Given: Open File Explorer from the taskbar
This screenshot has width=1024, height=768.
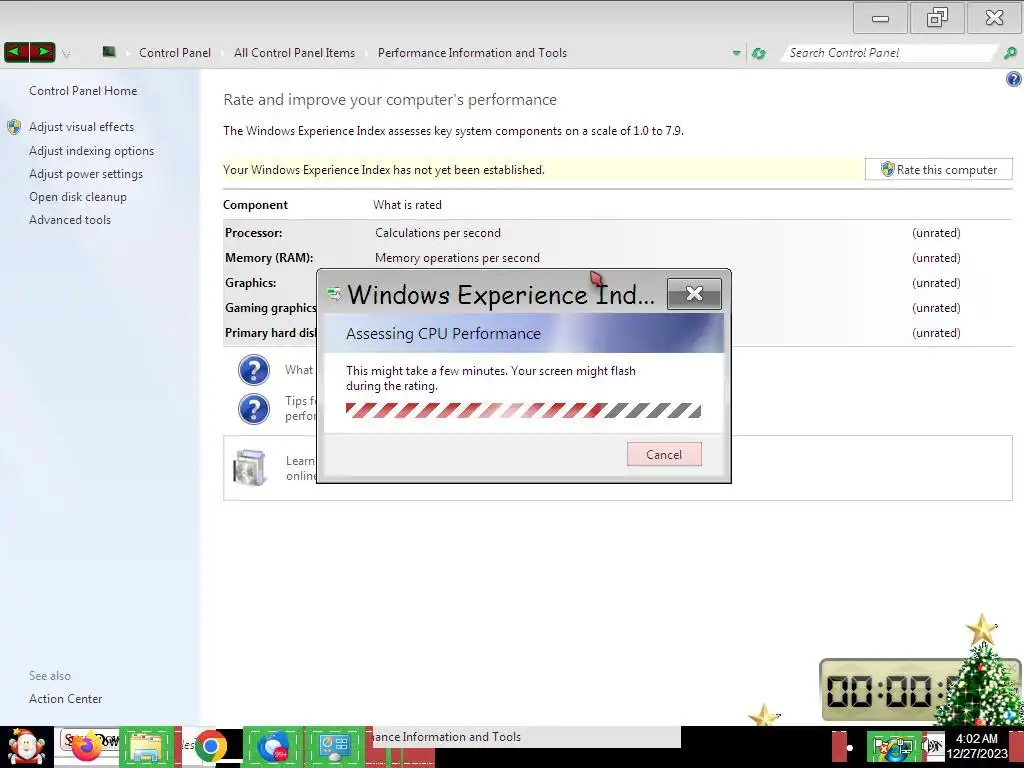Looking at the screenshot, I should (x=146, y=748).
